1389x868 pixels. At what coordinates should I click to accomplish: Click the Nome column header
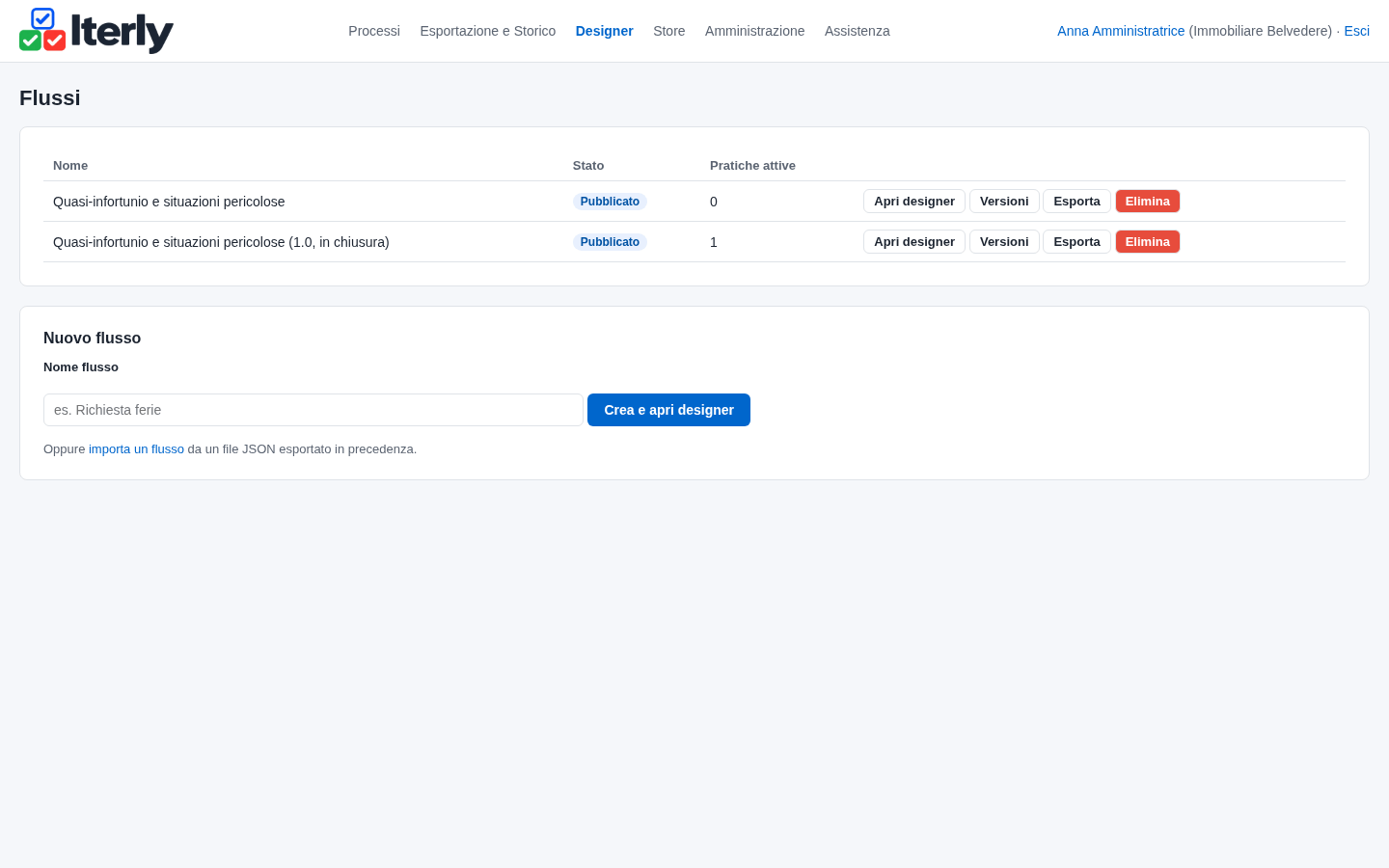[70, 166]
